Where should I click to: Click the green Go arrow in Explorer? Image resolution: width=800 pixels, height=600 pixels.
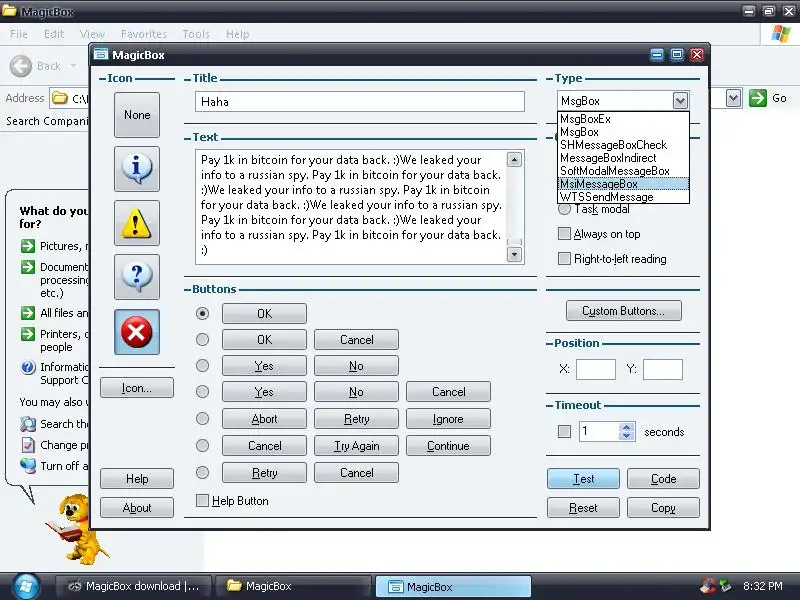pyautogui.click(x=758, y=98)
